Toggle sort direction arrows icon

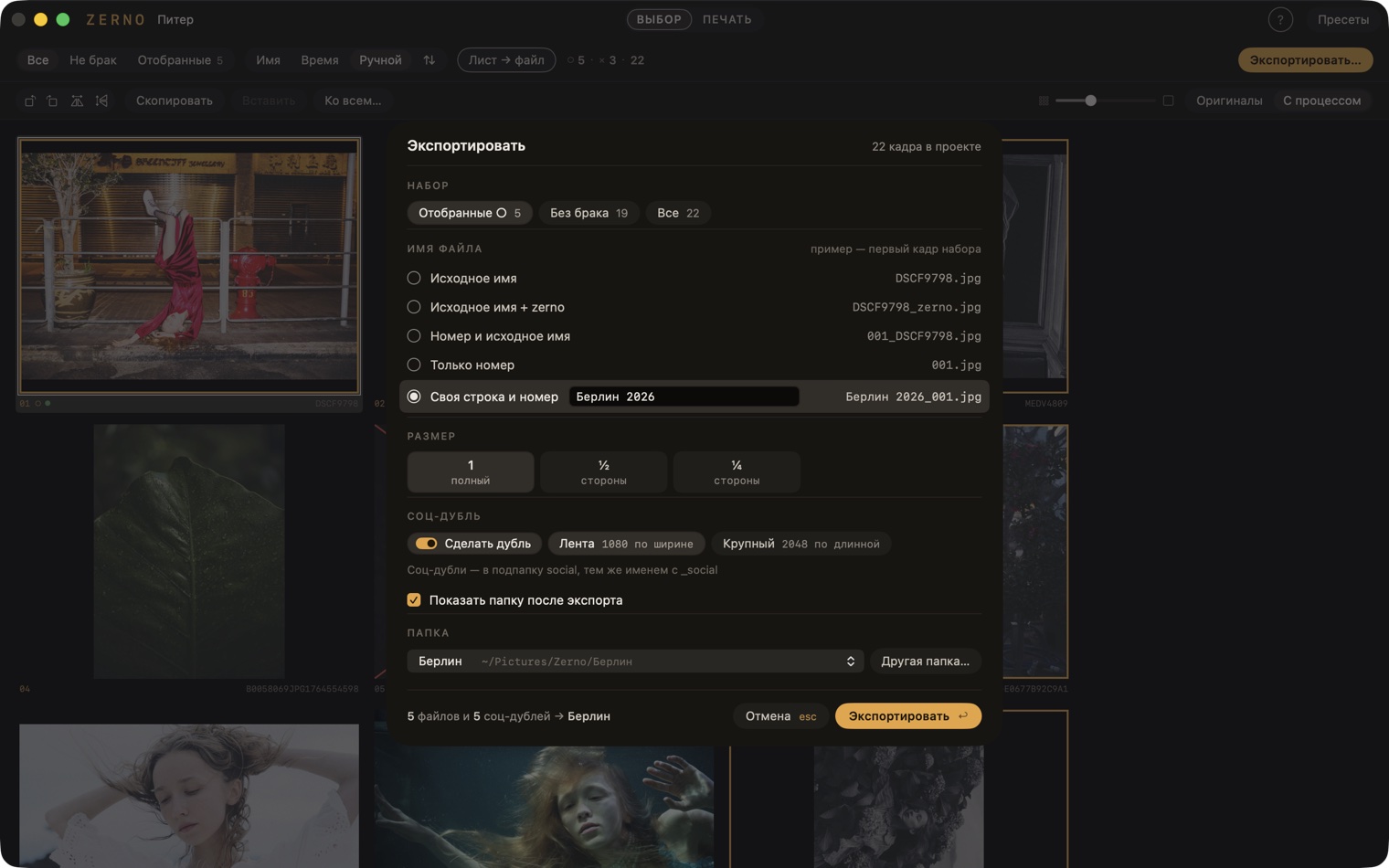pos(429,60)
